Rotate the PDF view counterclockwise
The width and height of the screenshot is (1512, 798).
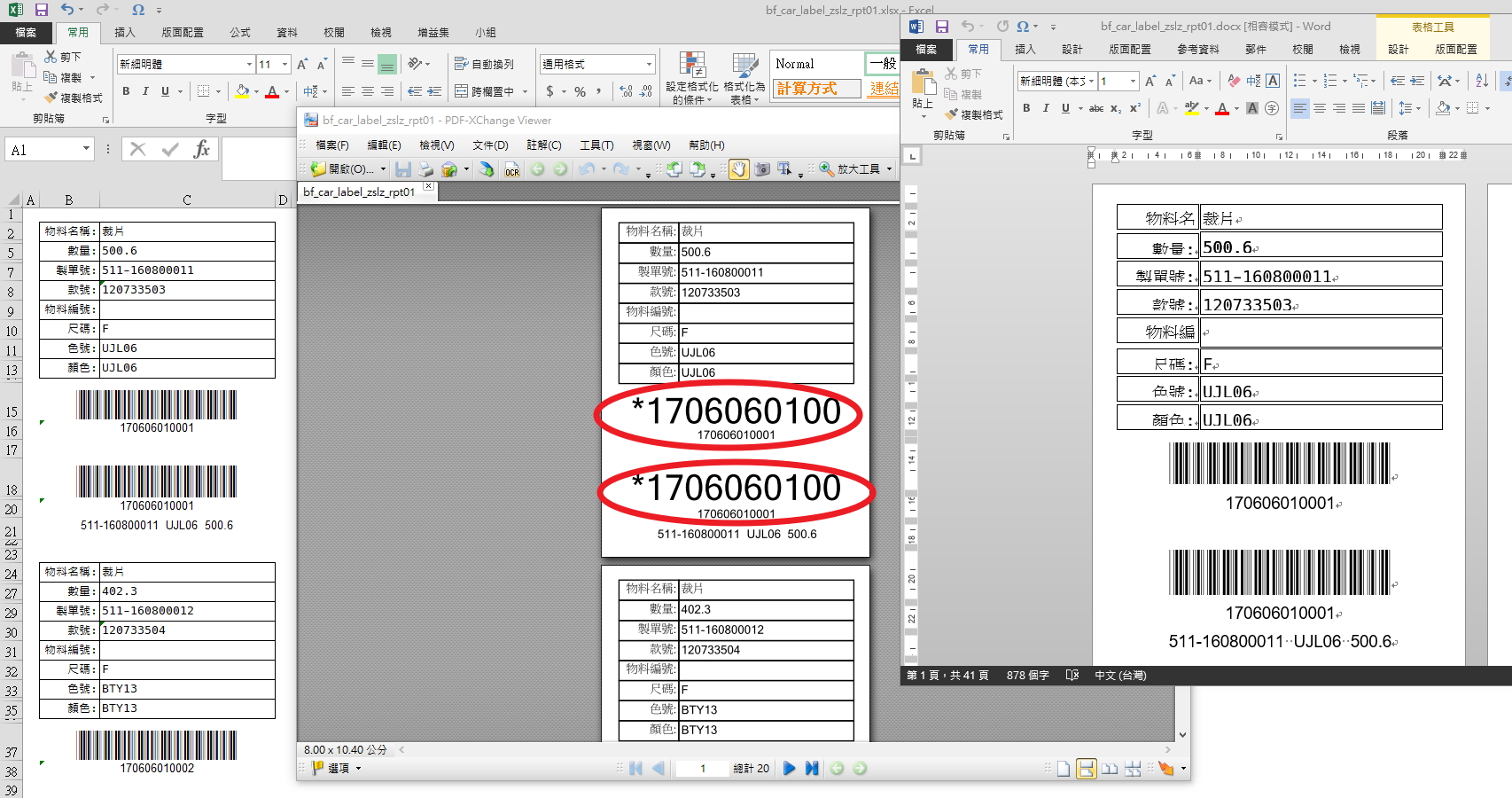(x=674, y=168)
